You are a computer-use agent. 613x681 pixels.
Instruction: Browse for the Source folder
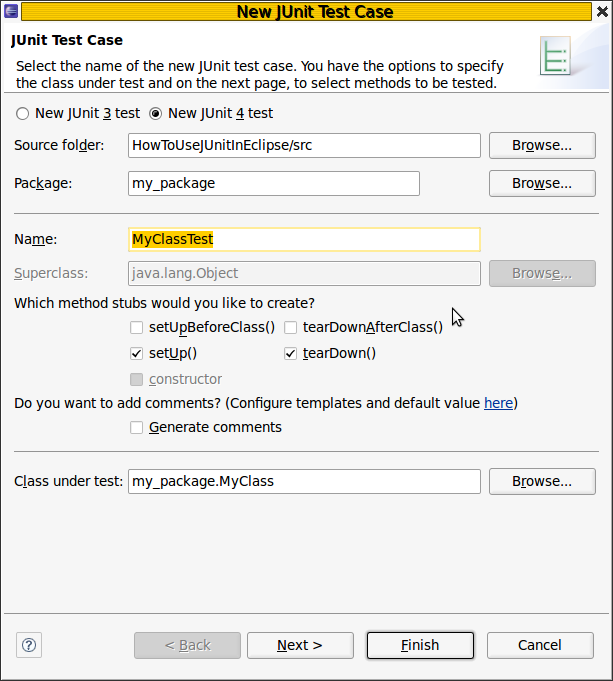pos(542,145)
